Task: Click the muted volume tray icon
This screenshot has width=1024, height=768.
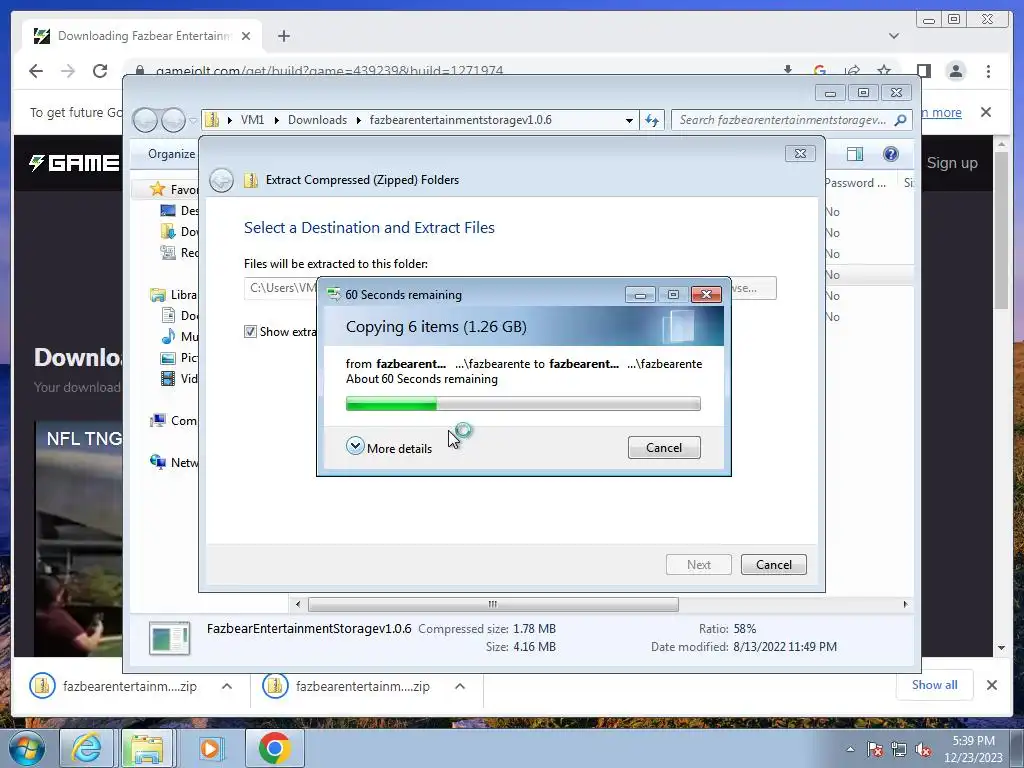Action: click(923, 750)
